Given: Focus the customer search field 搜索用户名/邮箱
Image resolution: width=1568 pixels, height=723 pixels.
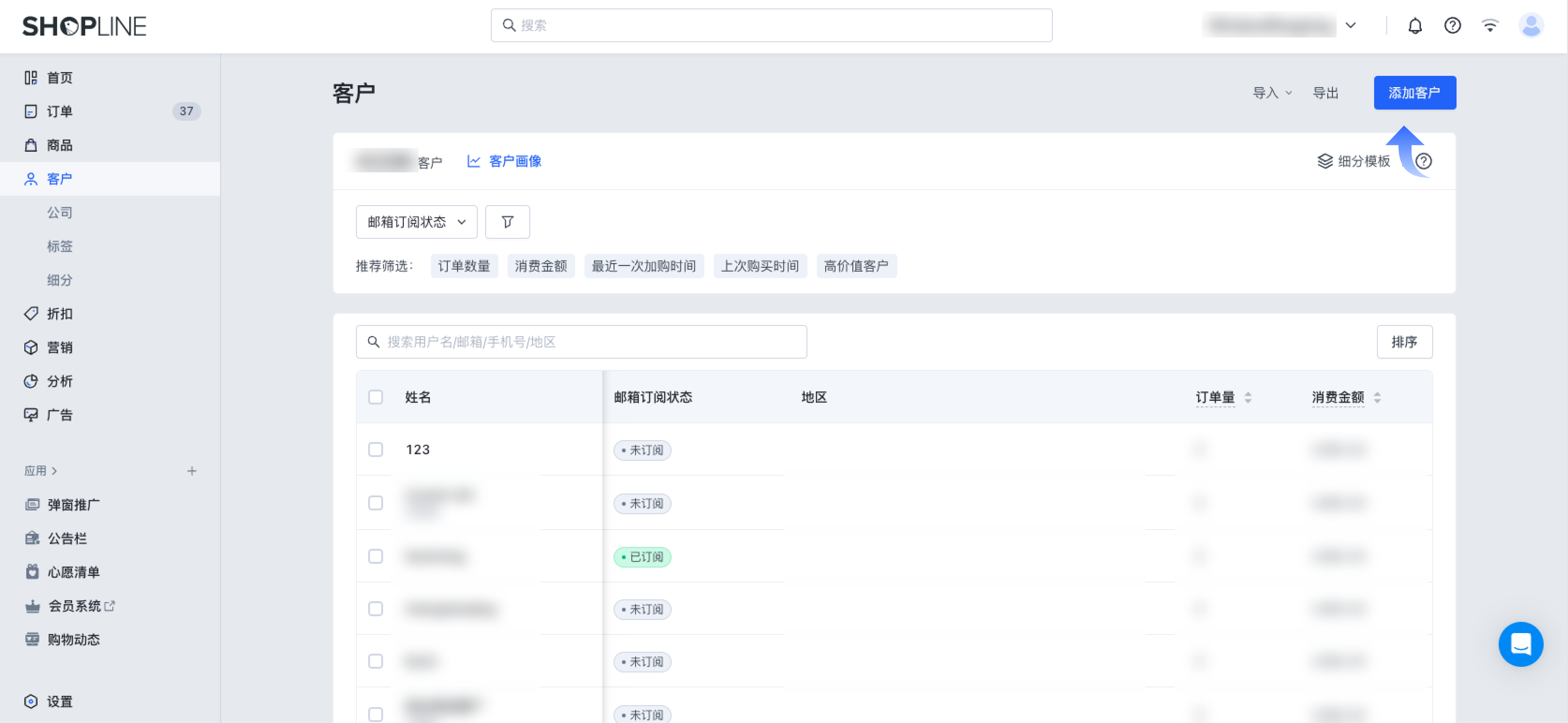Looking at the screenshot, I should click(581, 342).
